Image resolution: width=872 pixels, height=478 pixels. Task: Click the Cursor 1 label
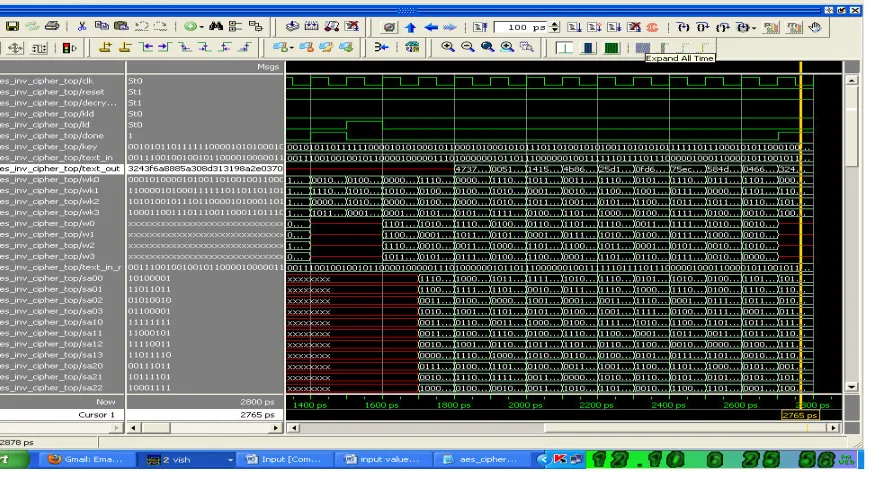96,415
